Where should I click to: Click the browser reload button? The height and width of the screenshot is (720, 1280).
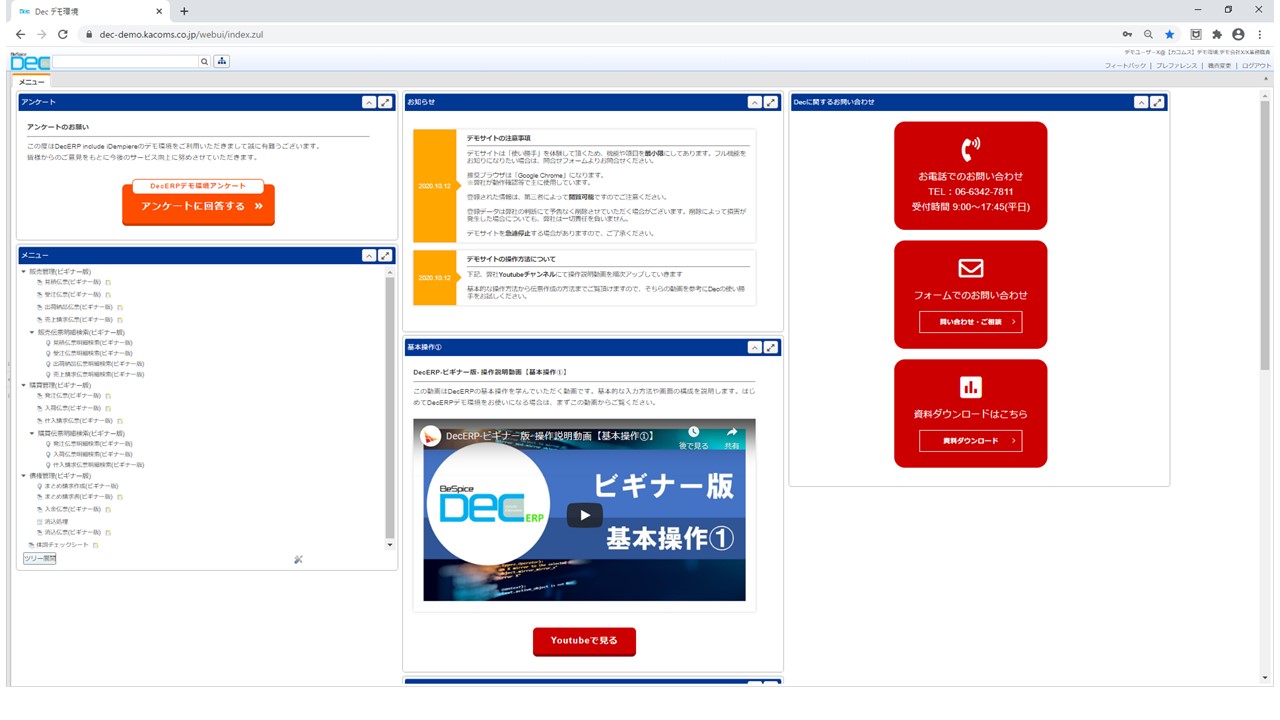pyautogui.click(x=62, y=34)
